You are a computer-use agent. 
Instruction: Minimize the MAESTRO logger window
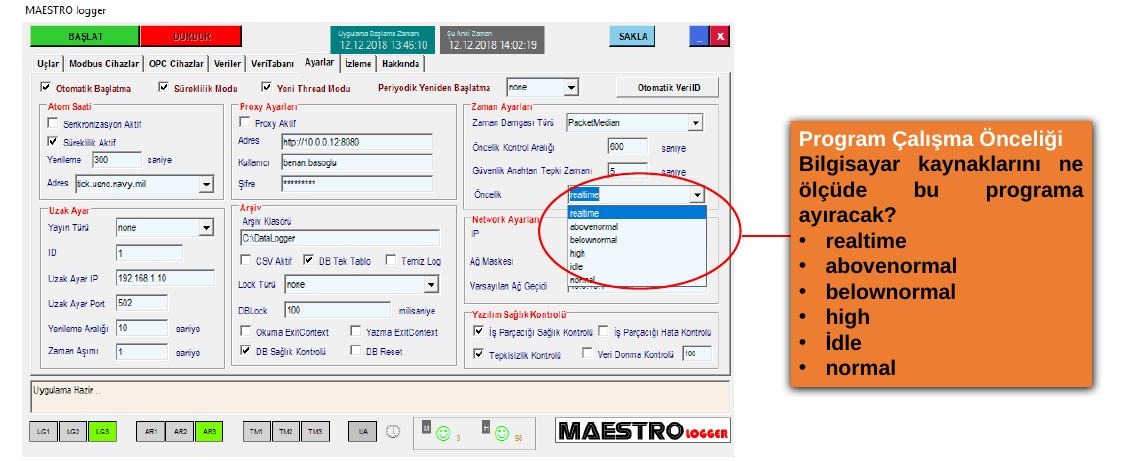point(699,36)
